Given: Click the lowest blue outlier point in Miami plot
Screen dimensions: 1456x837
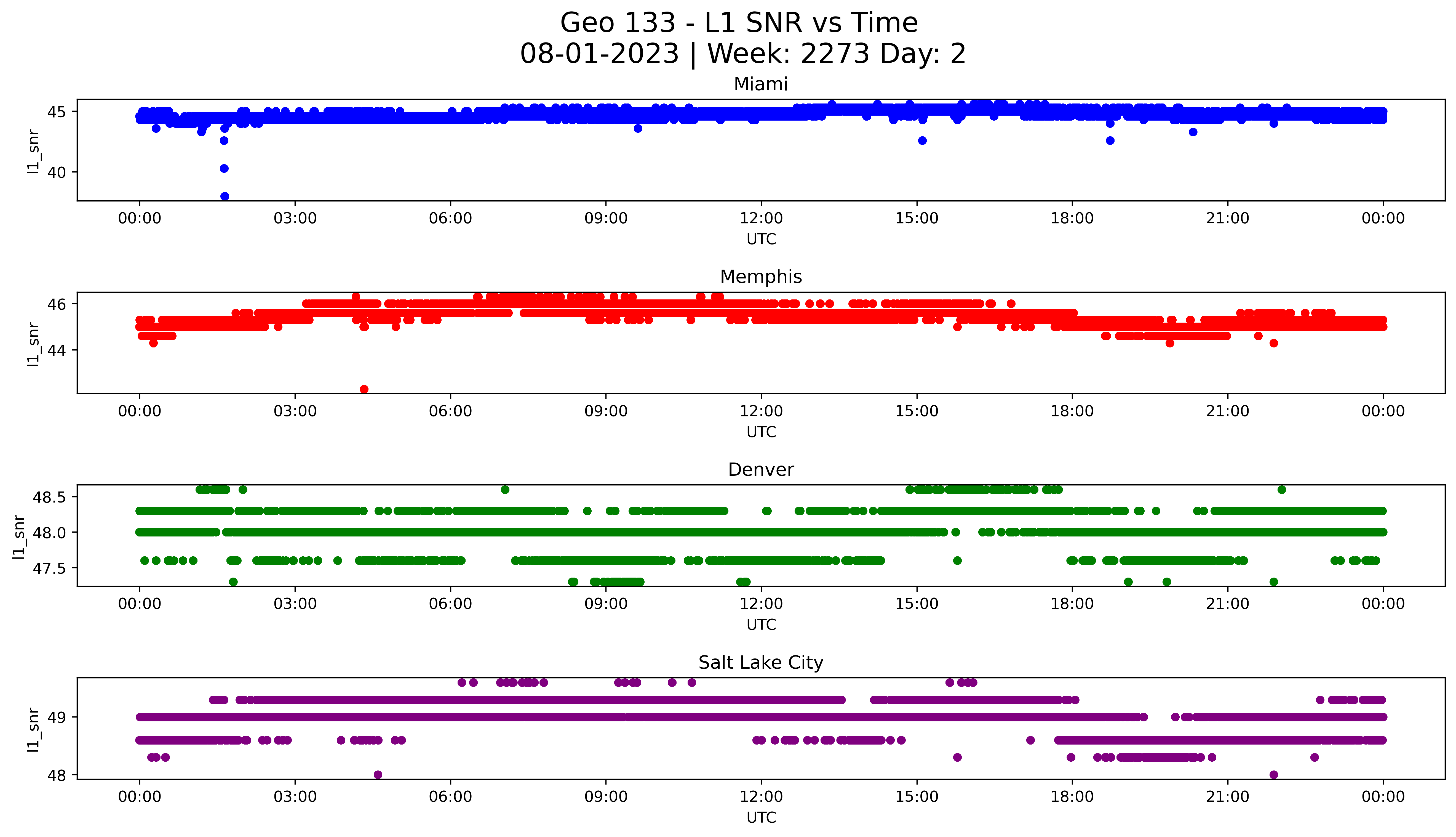Looking at the screenshot, I should click(x=225, y=196).
